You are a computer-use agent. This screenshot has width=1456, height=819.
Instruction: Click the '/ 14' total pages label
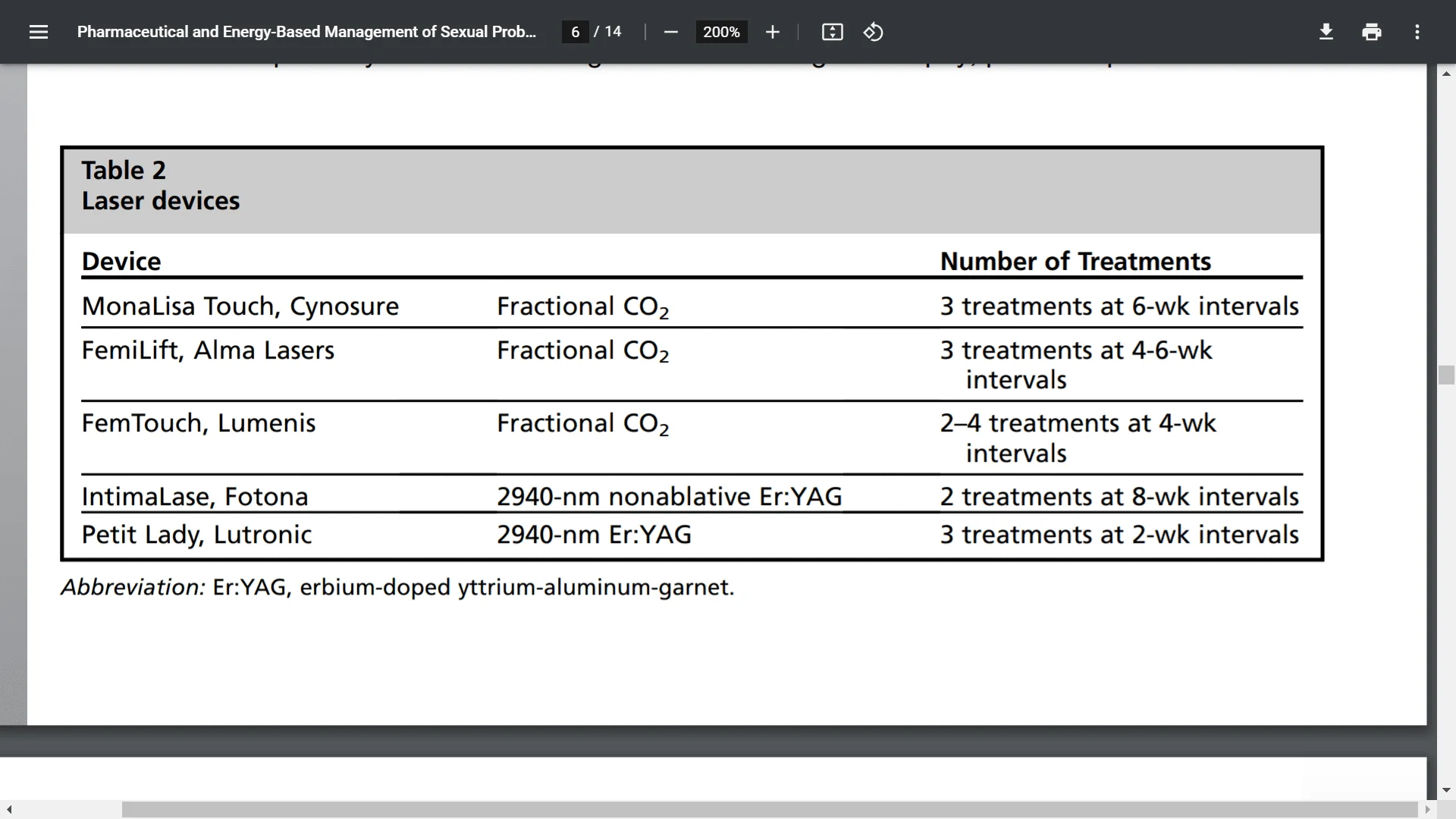point(607,32)
